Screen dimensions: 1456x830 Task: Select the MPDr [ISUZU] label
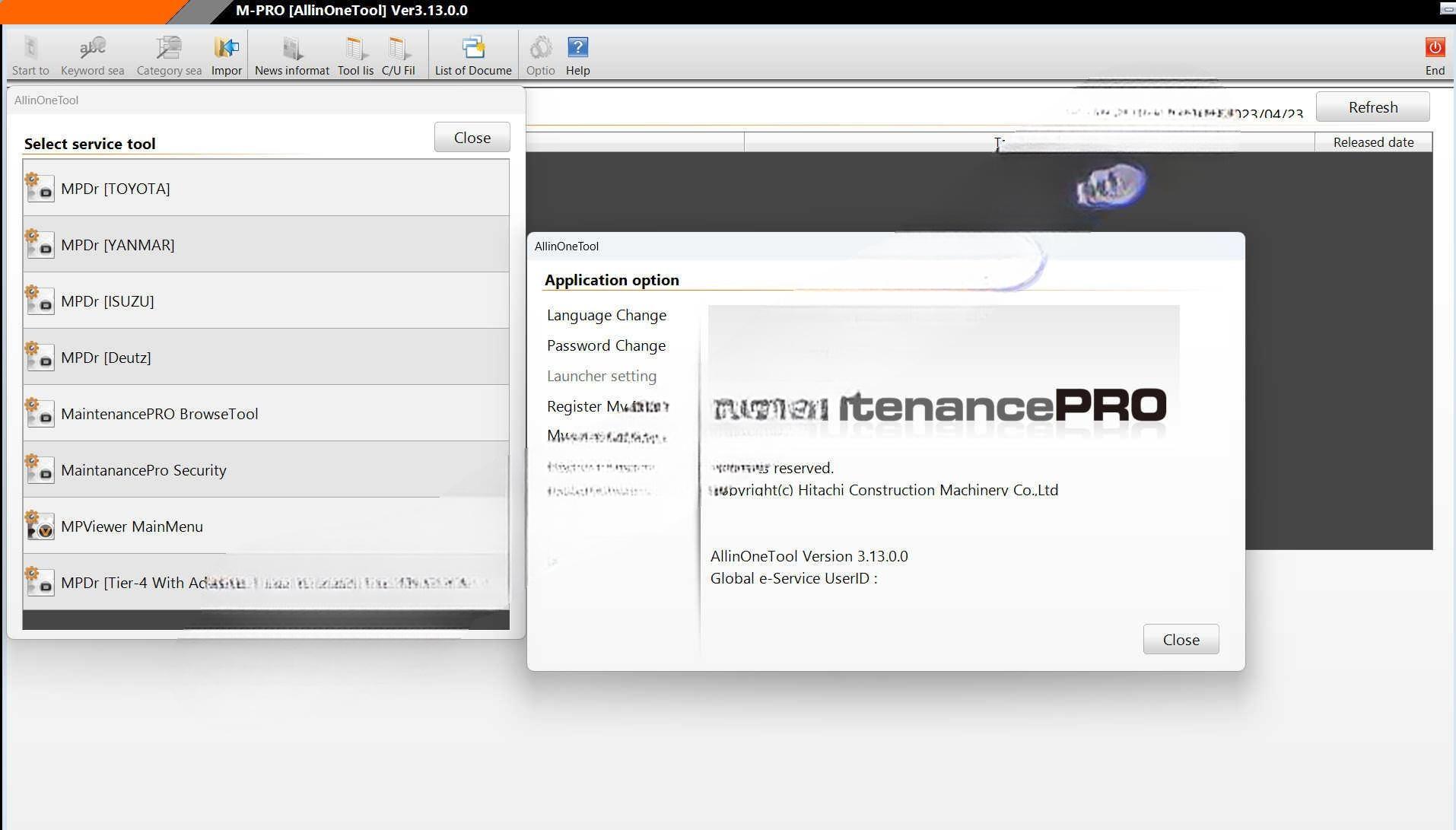(x=107, y=301)
